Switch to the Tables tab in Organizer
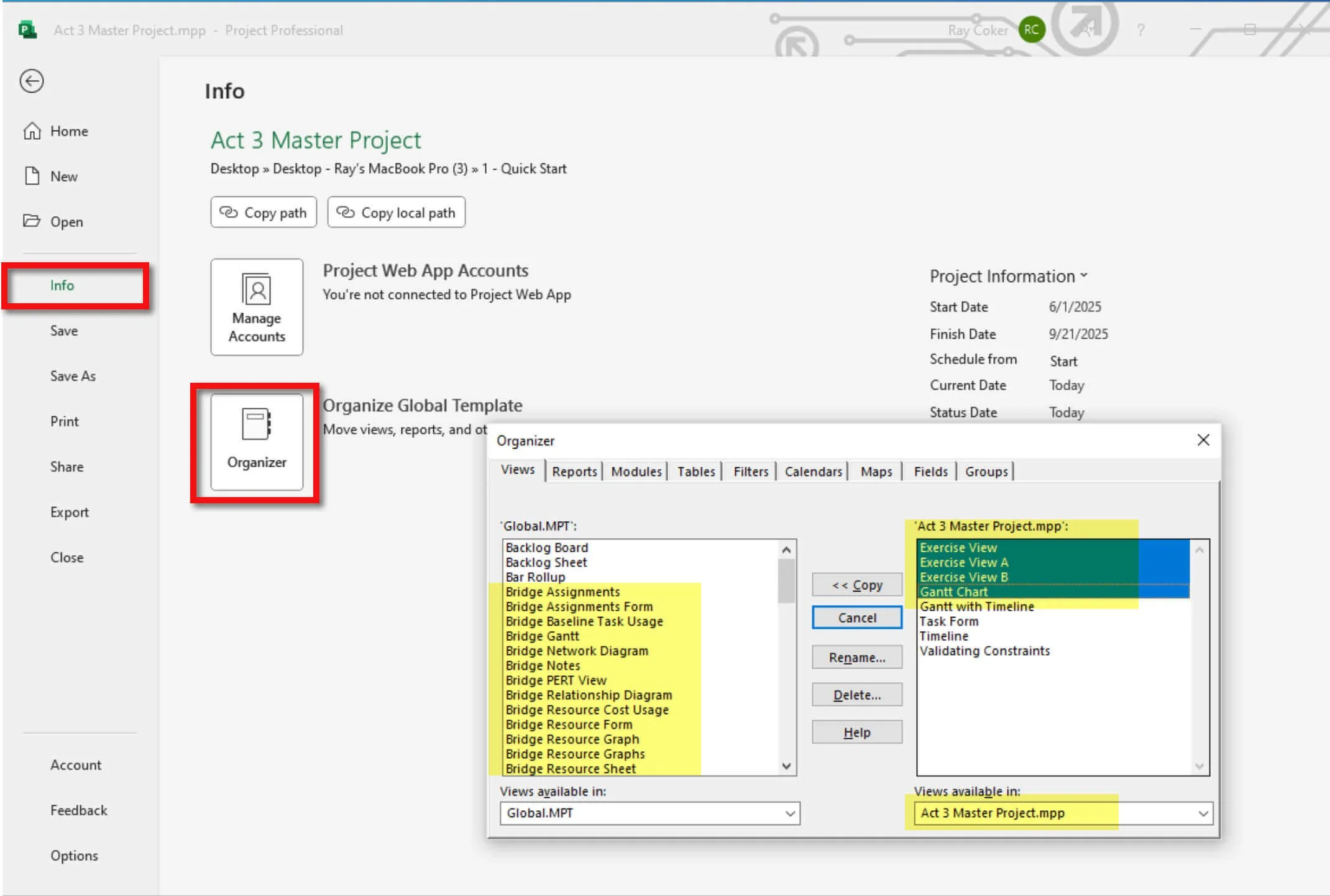The image size is (1330, 896). click(x=696, y=472)
